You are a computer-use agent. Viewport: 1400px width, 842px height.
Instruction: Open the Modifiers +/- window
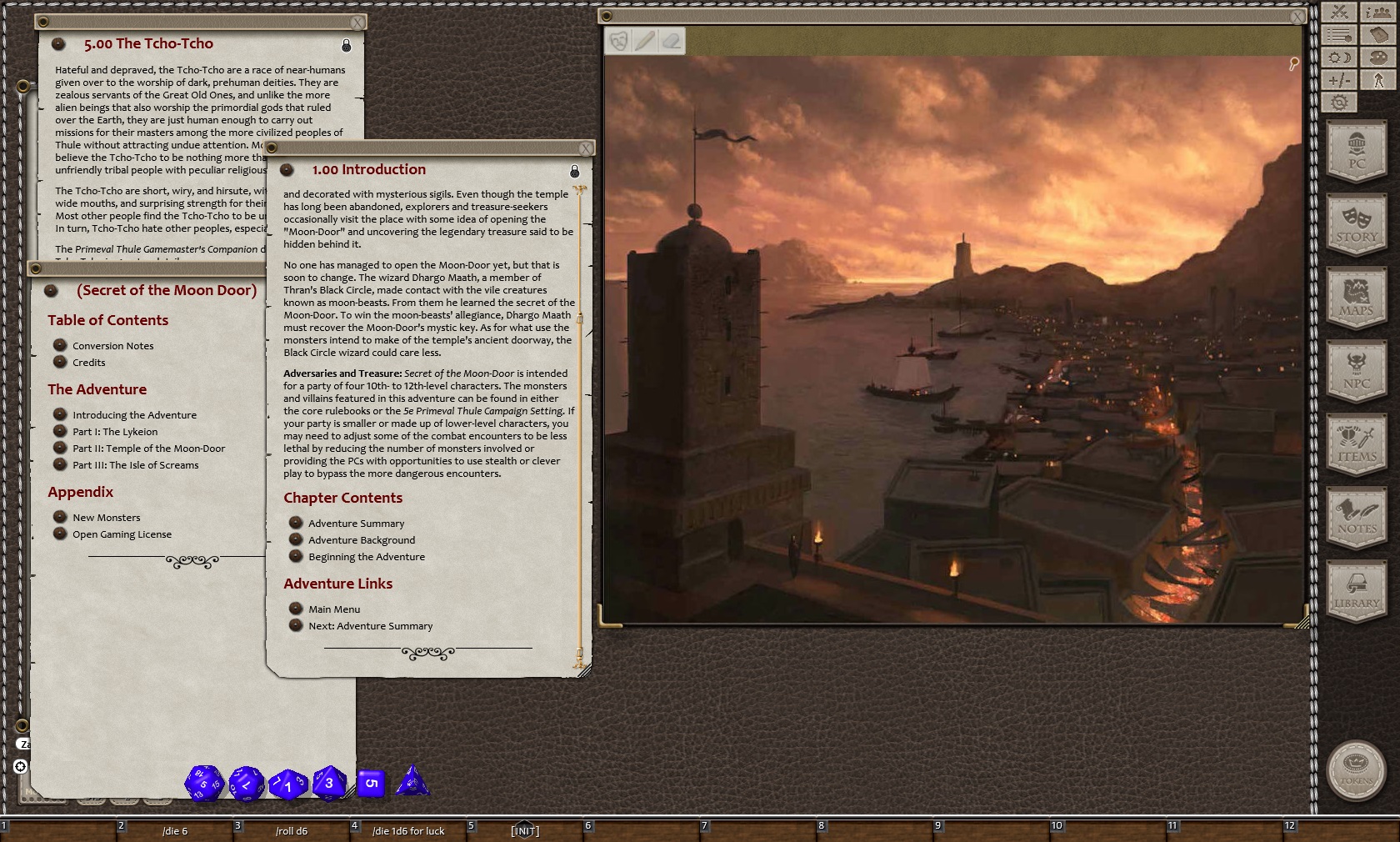tap(1339, 81)
